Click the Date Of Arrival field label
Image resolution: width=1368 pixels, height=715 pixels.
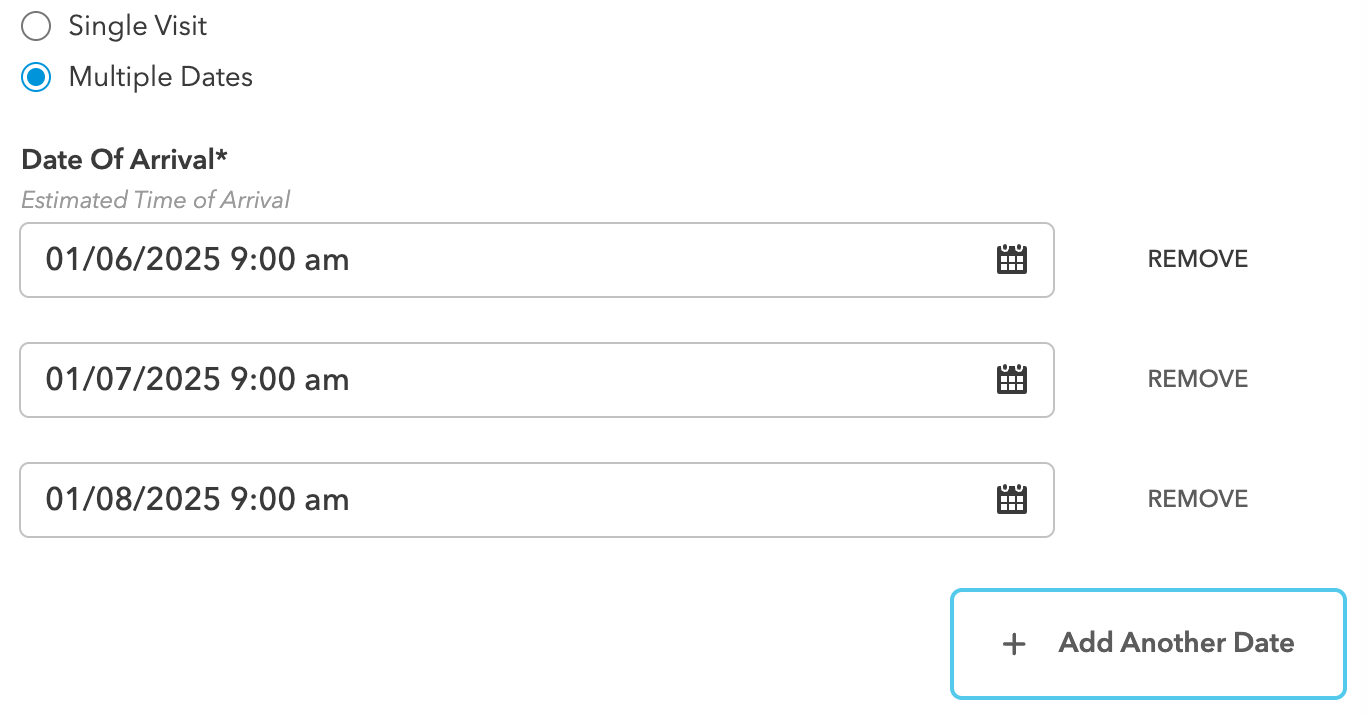[x=125, y=159]
